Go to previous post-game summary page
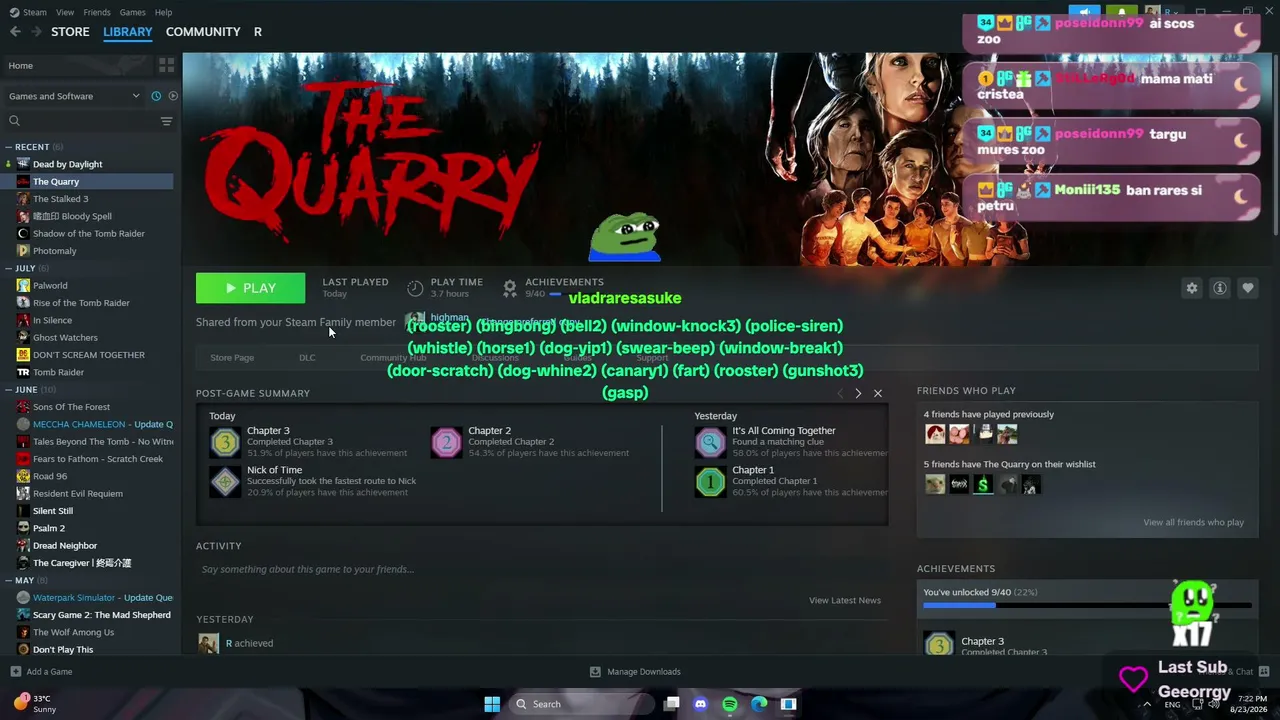This screenshot has height=720, width=1280. pos(840,393)
